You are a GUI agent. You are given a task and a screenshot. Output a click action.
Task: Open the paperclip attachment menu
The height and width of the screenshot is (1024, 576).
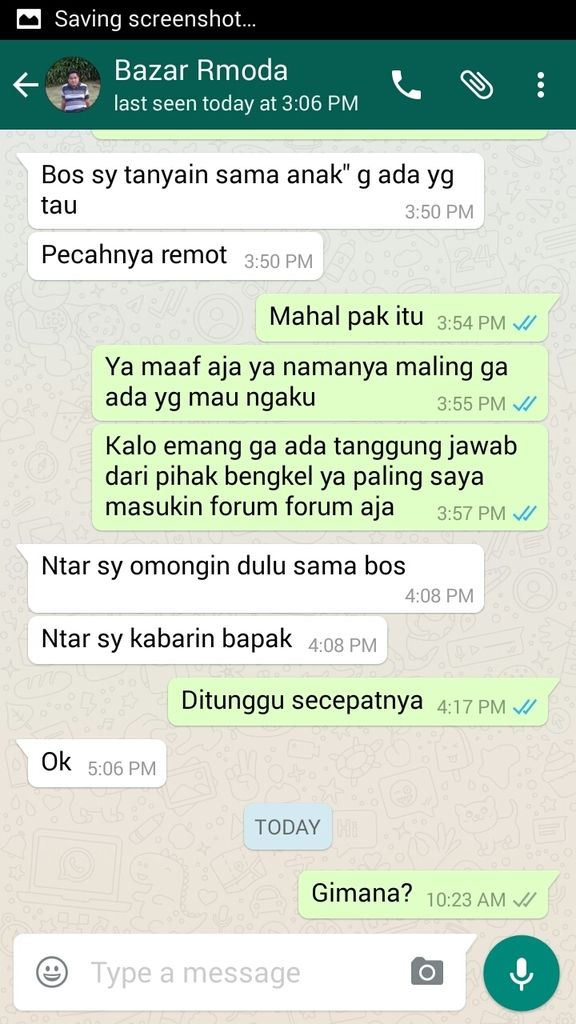click(x=477, y=85)
